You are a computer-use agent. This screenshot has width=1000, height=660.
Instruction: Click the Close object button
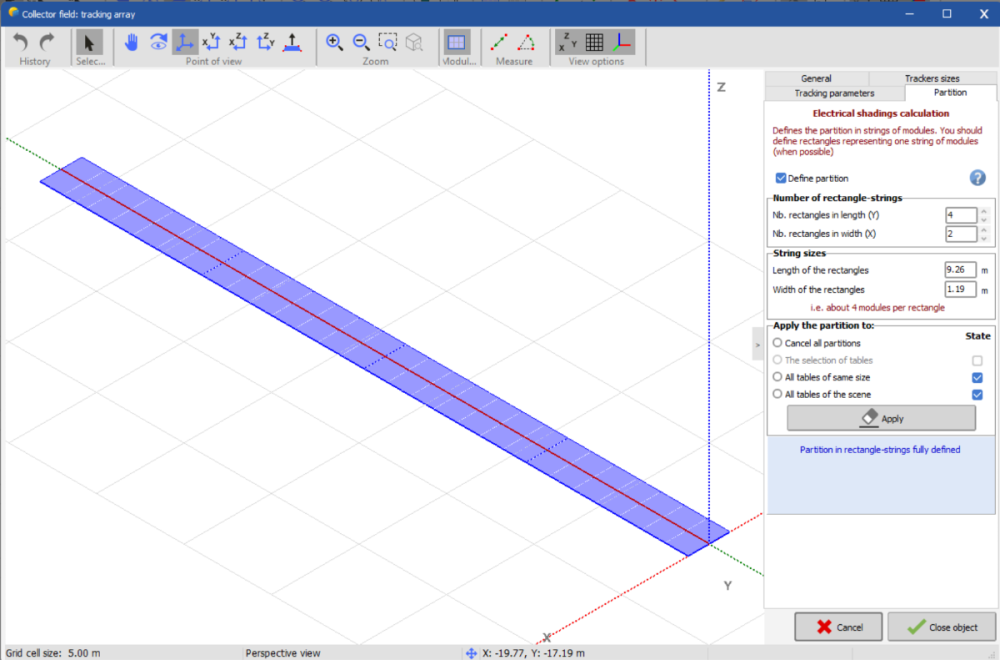(x=941, y=627)
